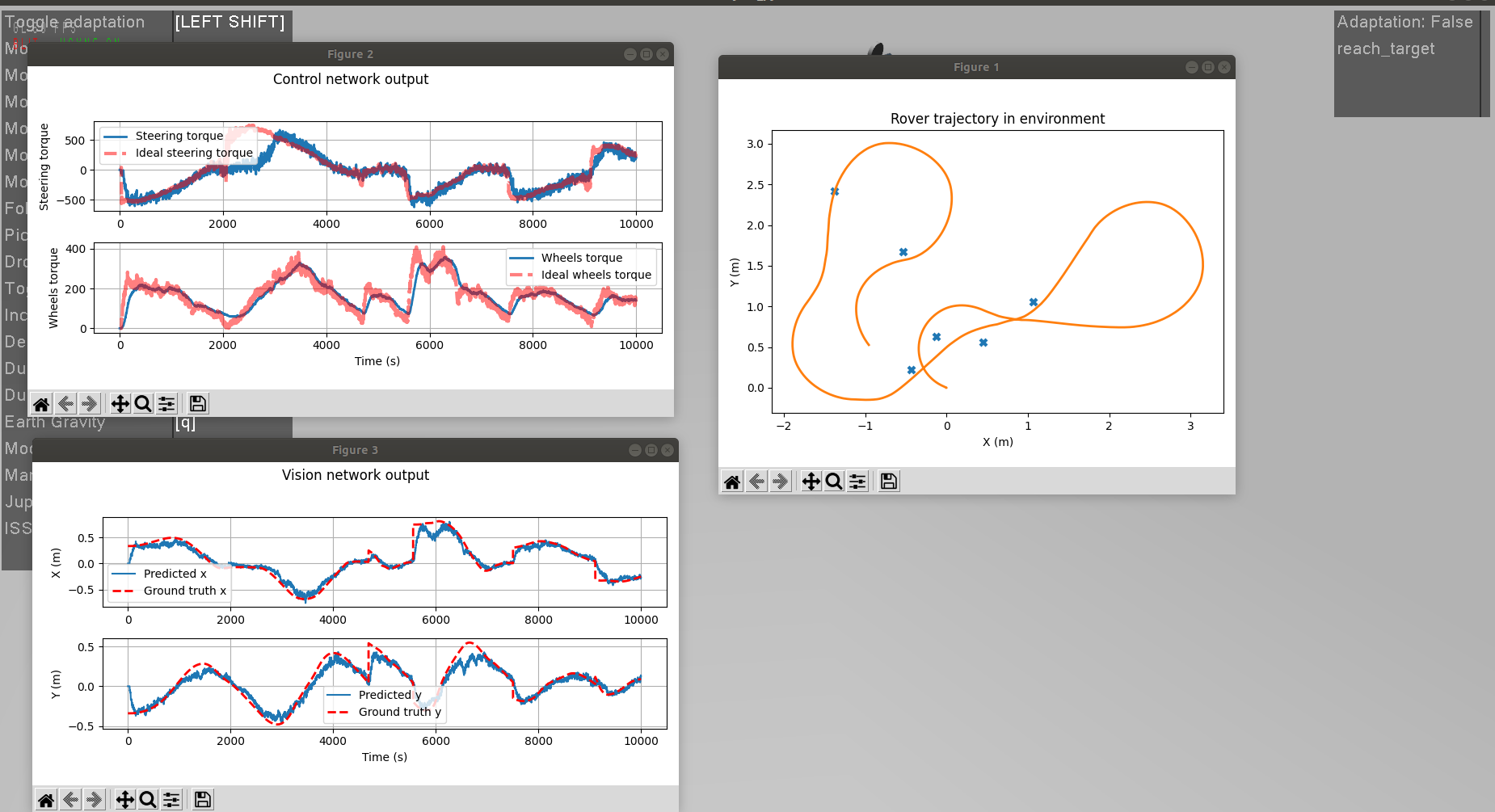Reset view with Home icon in Figure 3
Screen dimensions: 1495x812
(x=46, y=800)
